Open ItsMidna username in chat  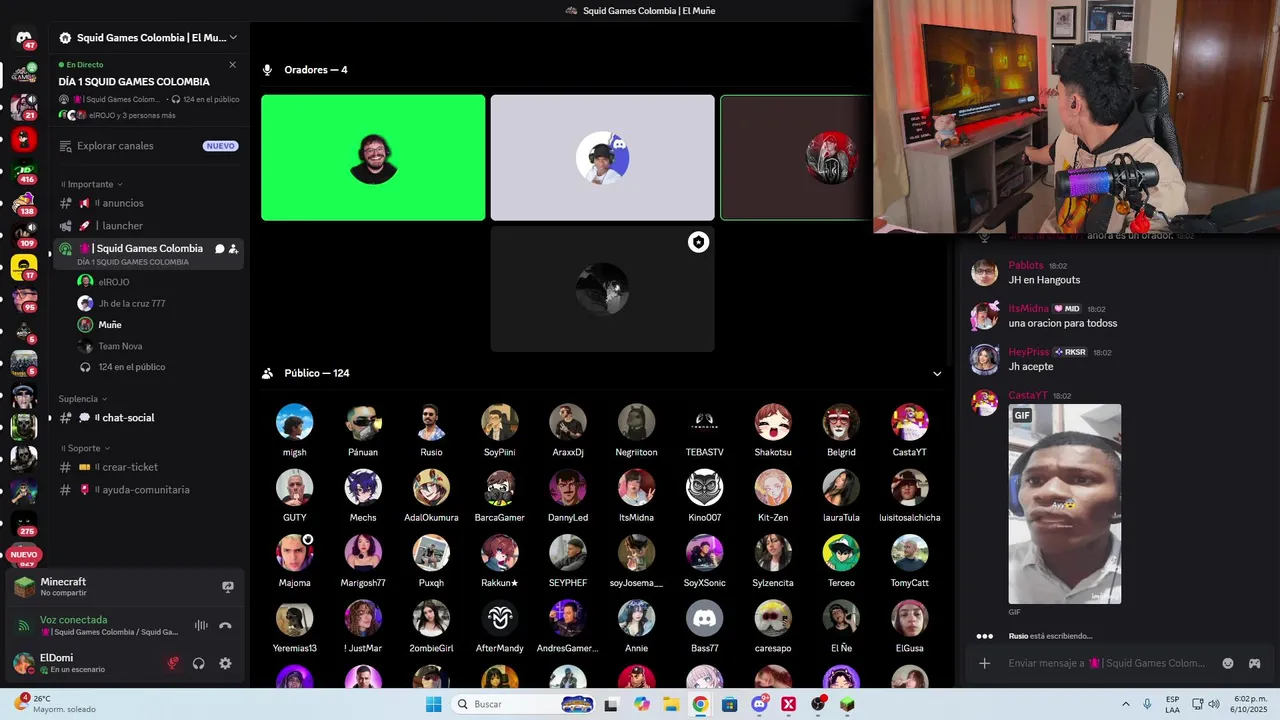click(x=1028, y=309)
